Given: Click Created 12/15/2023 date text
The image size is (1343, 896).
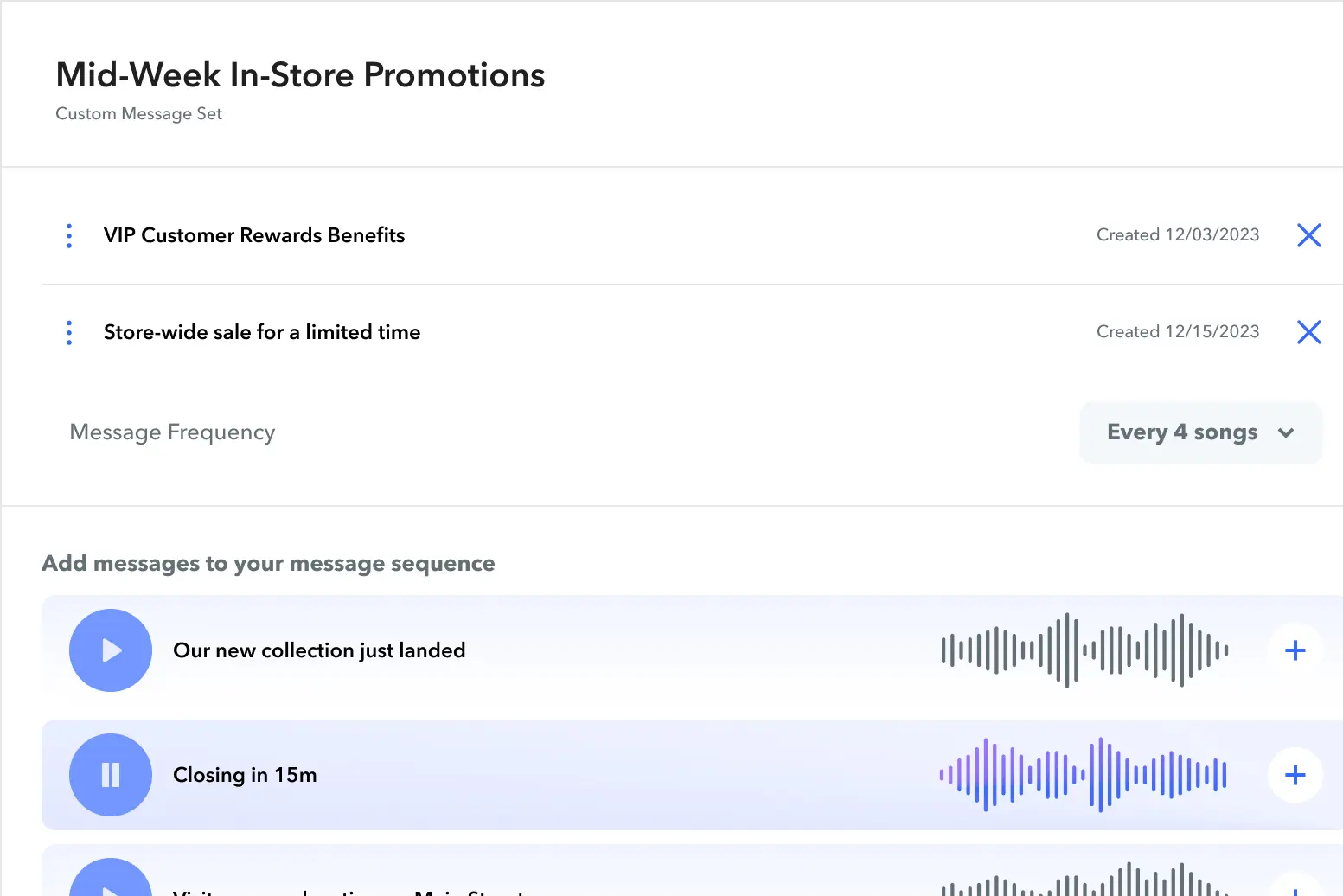Looking at the screenshot, I should click(x=1177, y=332).
